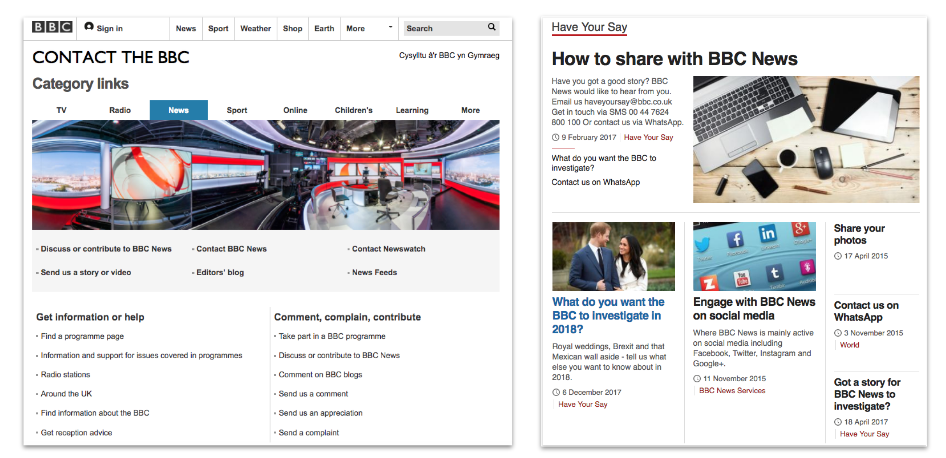Select the Online category tab

pos(295,110)
